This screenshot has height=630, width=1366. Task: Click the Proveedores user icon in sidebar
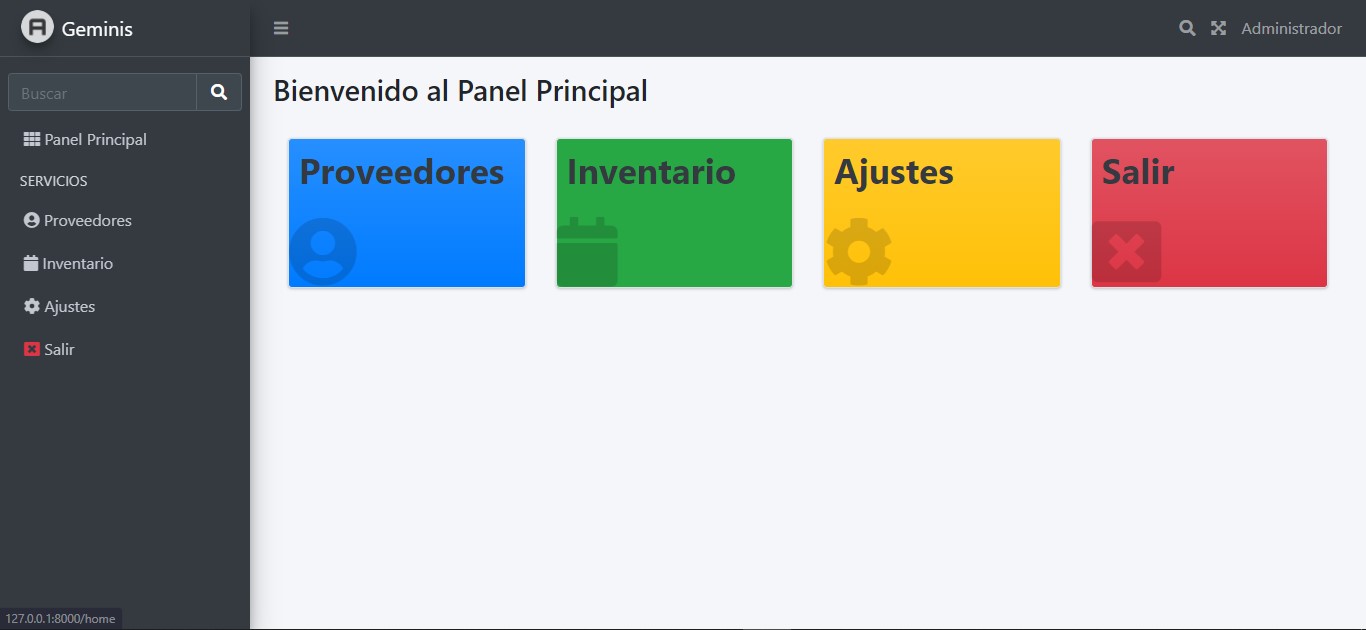(x=31, y=221)
